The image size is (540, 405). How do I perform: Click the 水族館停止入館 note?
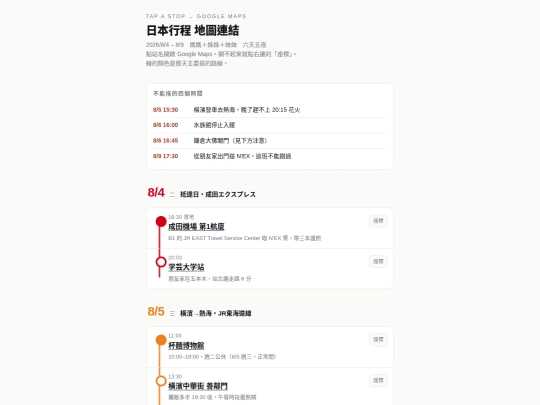pyautogui.click(x=214, y=125)
